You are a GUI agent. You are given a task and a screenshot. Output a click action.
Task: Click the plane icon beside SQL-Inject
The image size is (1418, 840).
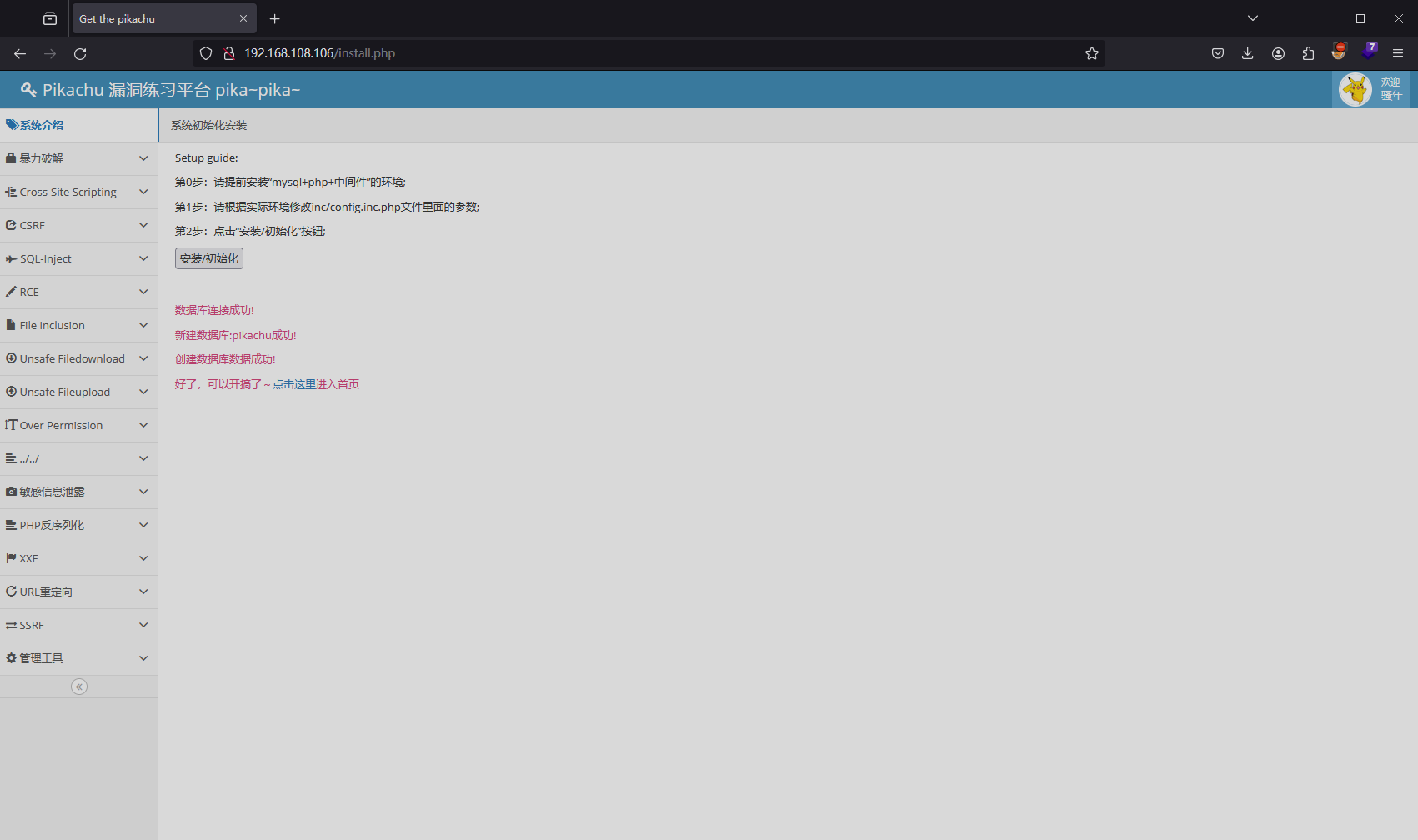click(x=11, y=258)
